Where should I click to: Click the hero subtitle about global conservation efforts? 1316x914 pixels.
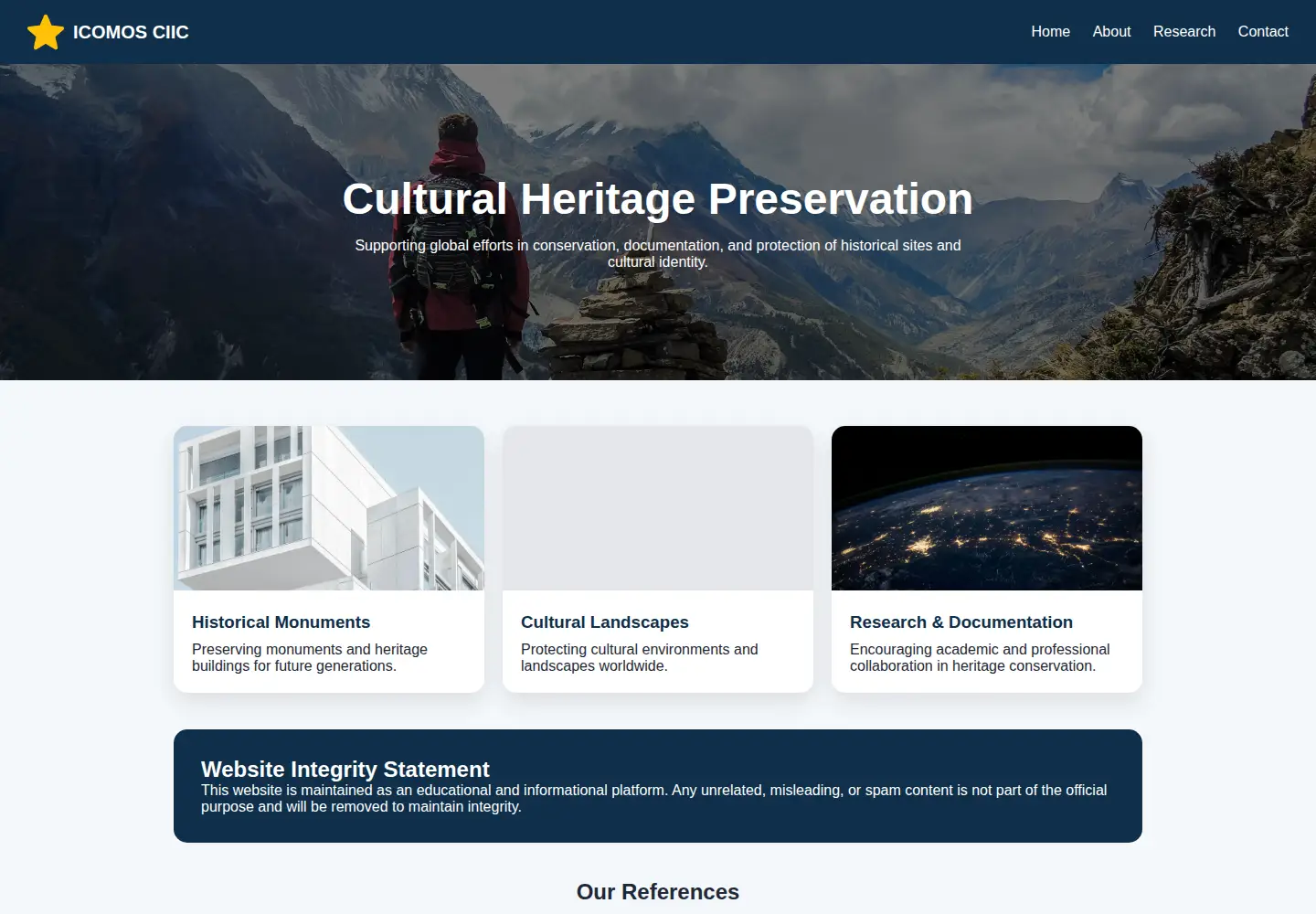[x=658, y=253]
